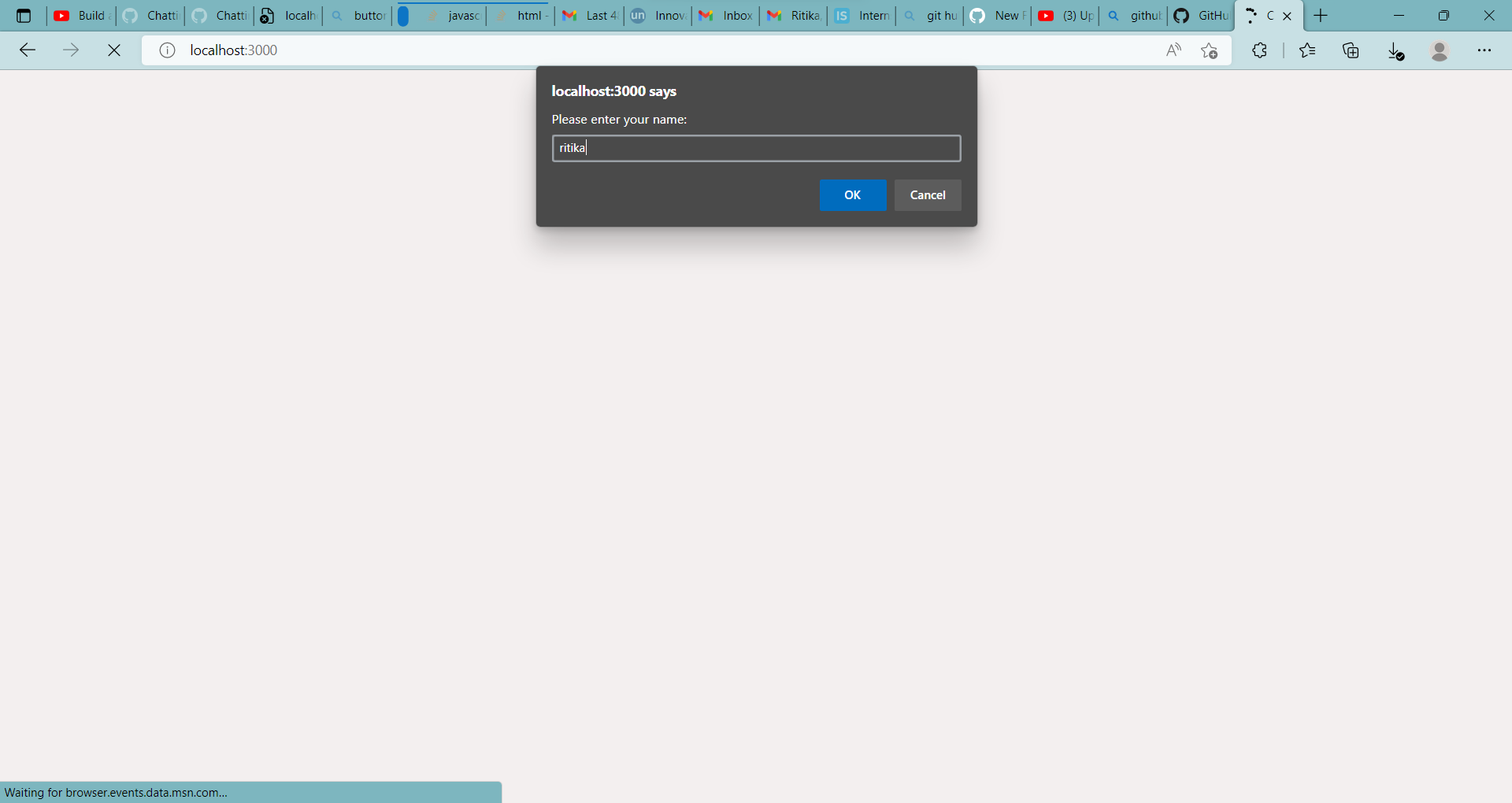Open Read aloud in address bar
This screenshot has width=1512, height=803.
(x=1173, y=50)
